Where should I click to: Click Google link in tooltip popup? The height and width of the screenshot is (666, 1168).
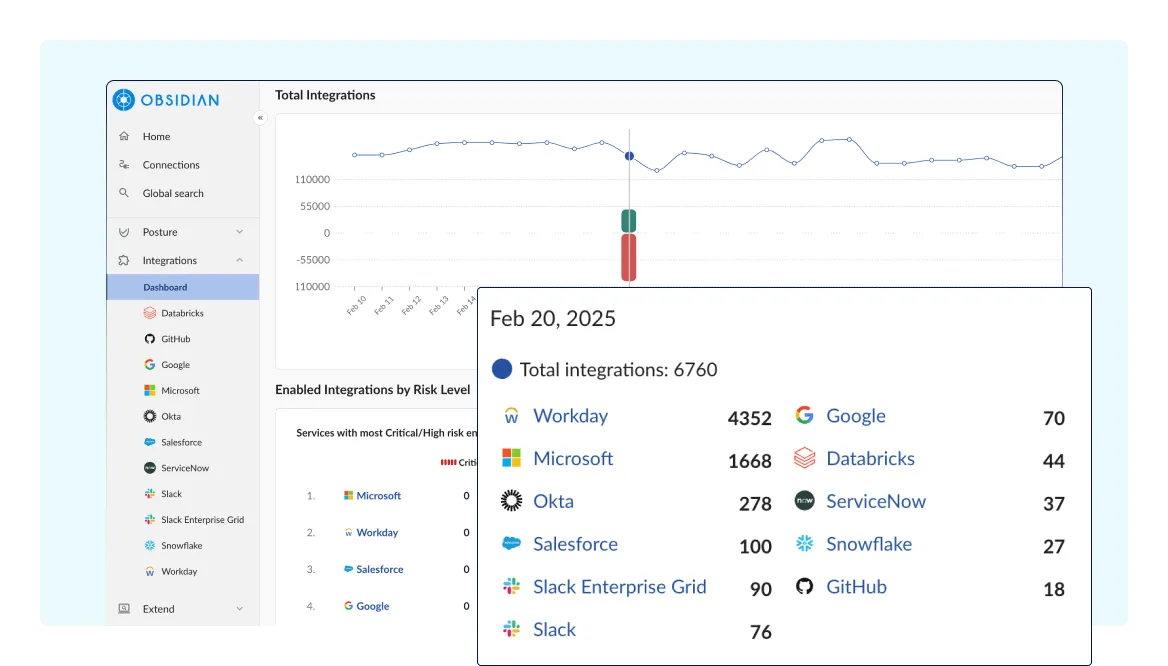coord(856,416)
